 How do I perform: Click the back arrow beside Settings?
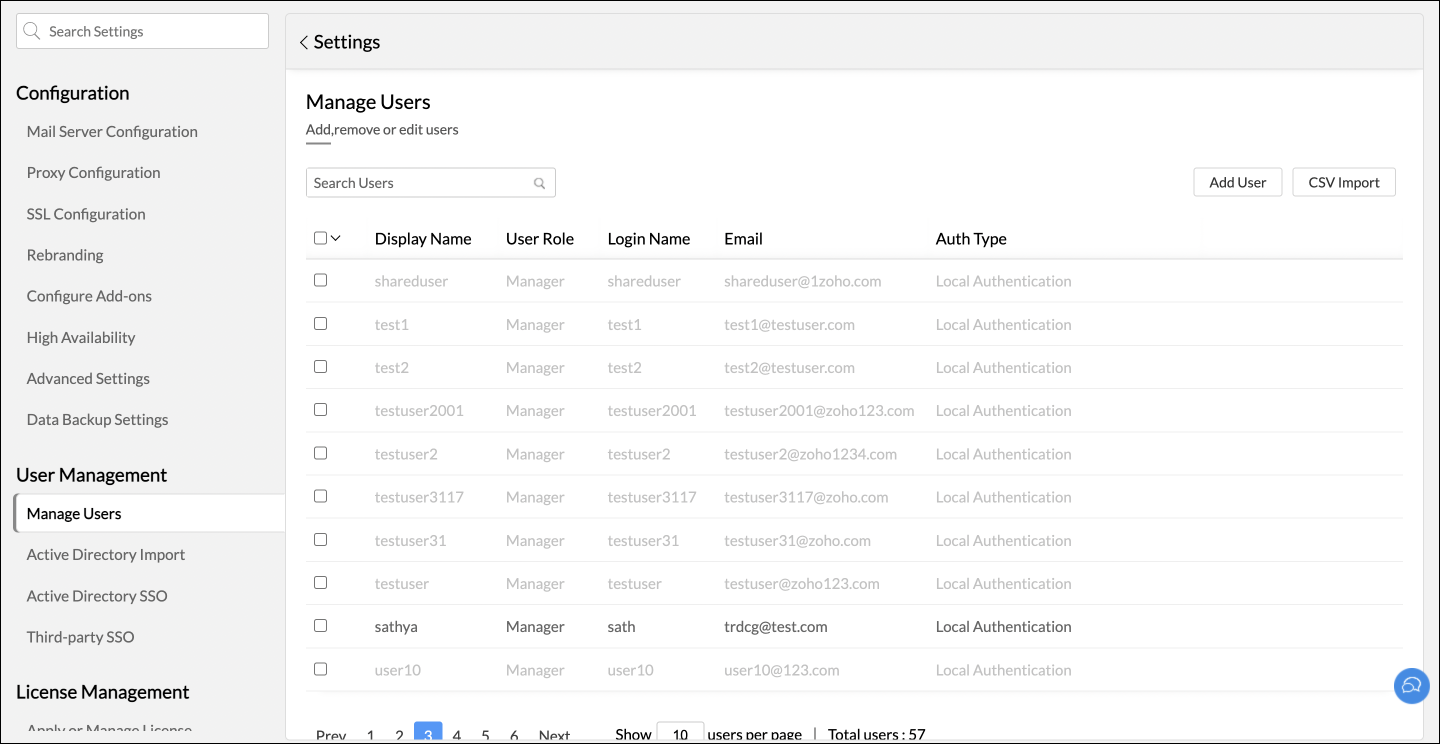[304, 43]
